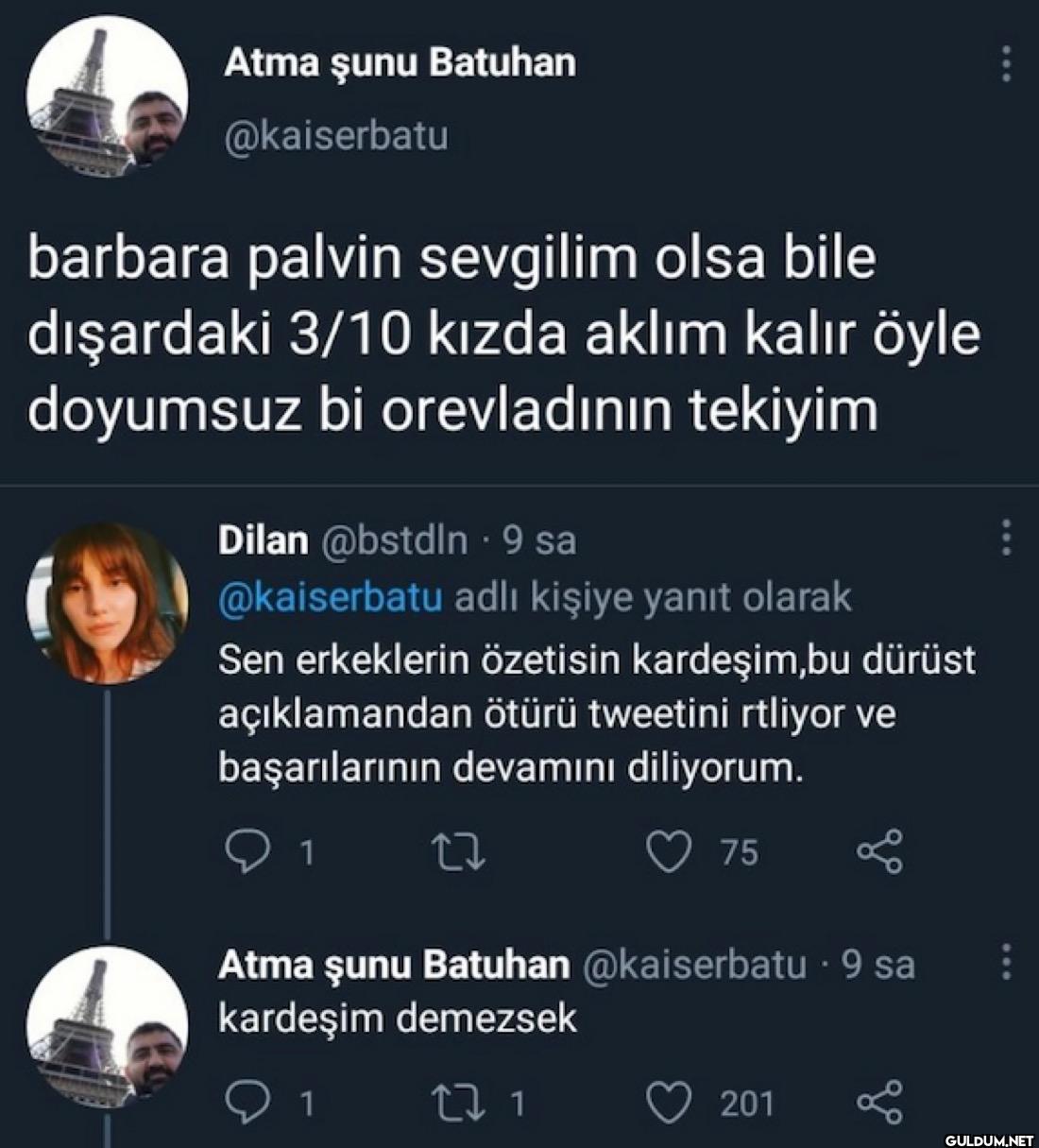Like Dilan's tweet with 75 likes
This screenshot has height=1148, width=1039.
pyautogui.click(x=669, y=852)
